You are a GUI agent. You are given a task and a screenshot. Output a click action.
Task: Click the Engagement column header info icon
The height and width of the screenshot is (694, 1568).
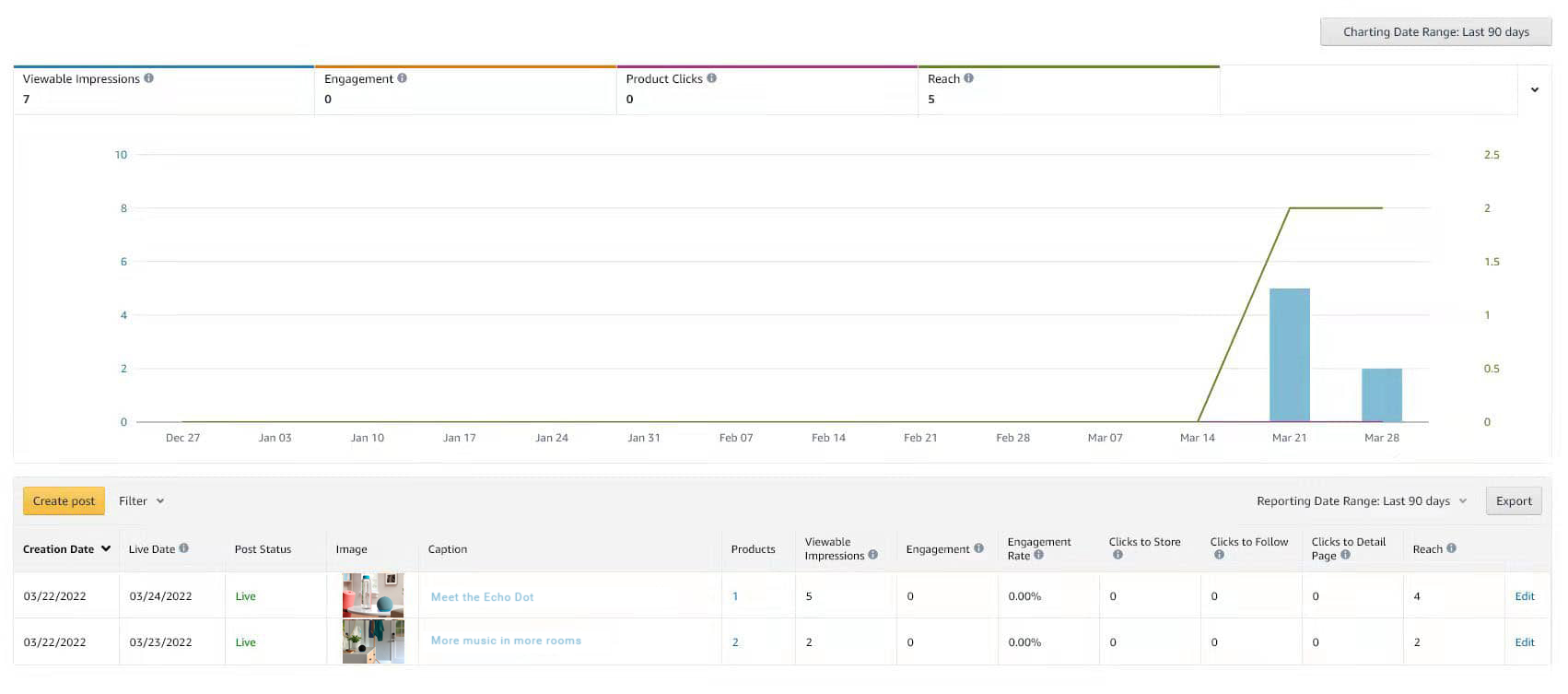(978, 548)
